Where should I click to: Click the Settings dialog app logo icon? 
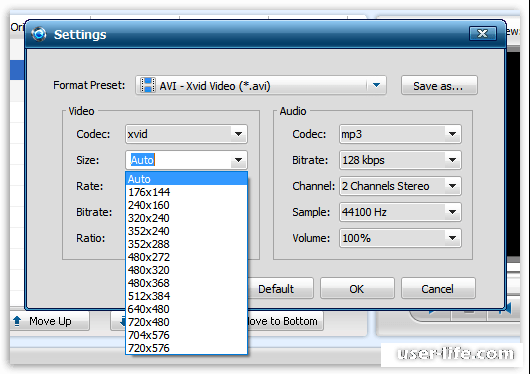[39, 34]
